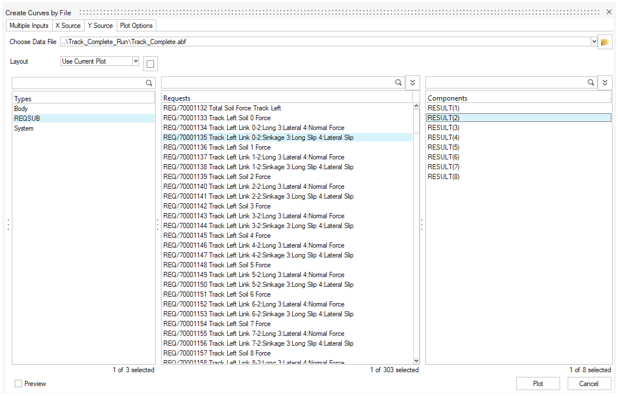The image size is (618, 397).
Task: Expand the Choose Data File path dropdown
Action: [594, 41]
